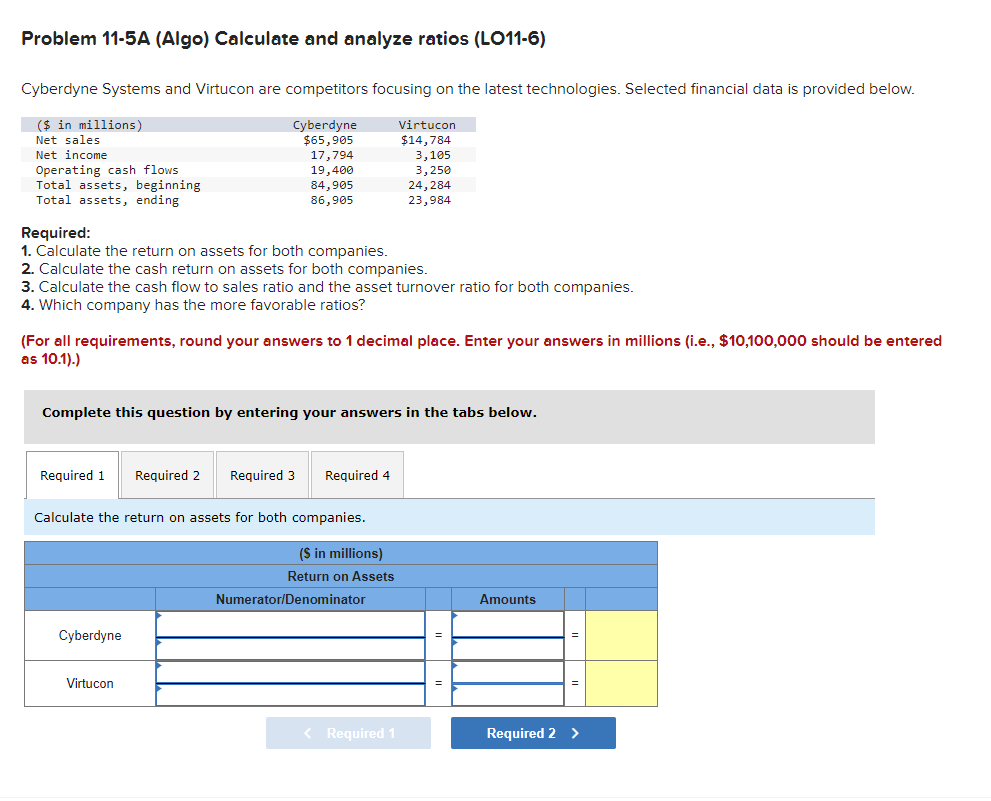Switch to the Required 3 tab
991x801 pixels.
coord(262,475)
